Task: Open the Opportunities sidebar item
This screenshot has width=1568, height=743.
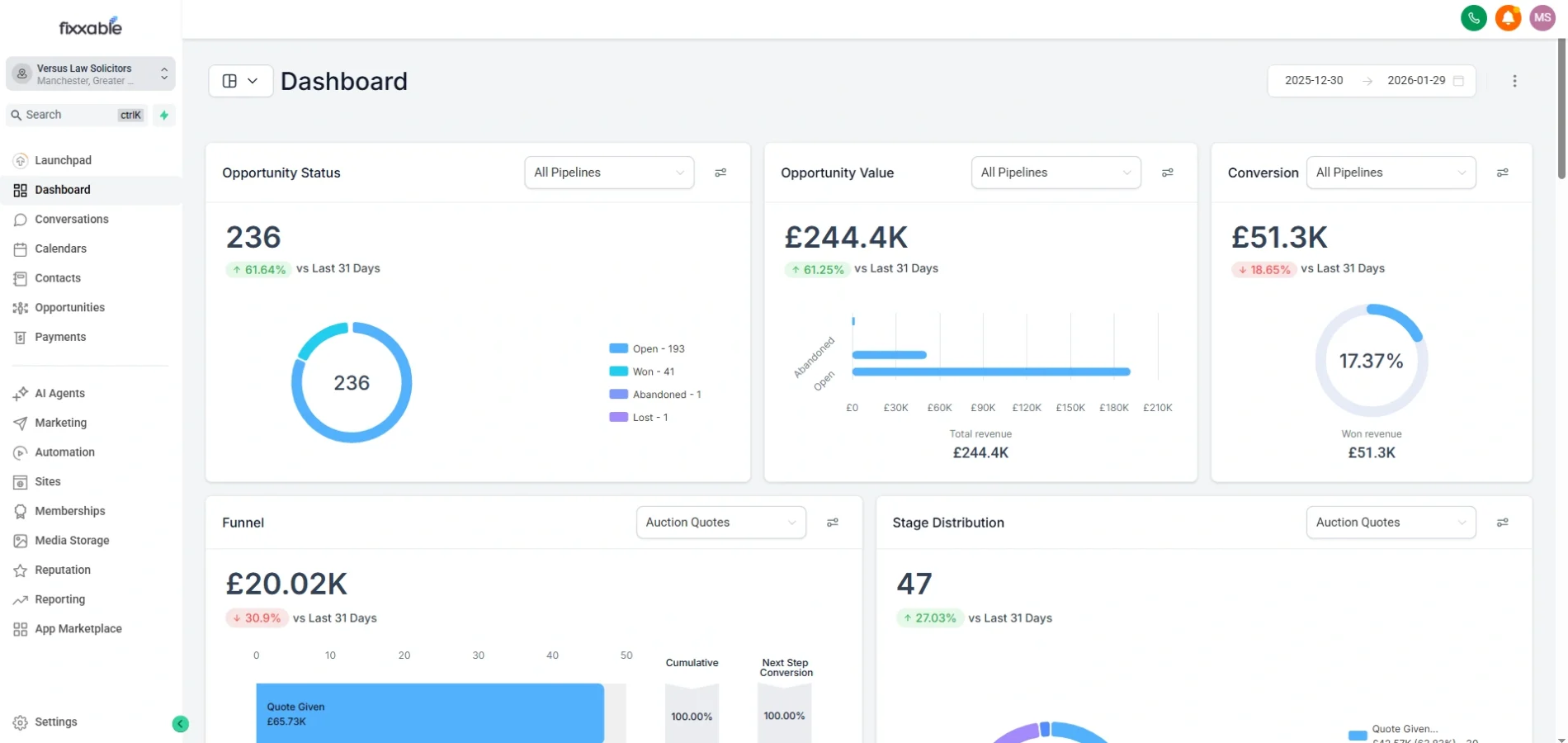Action: (x=69, y=308)
